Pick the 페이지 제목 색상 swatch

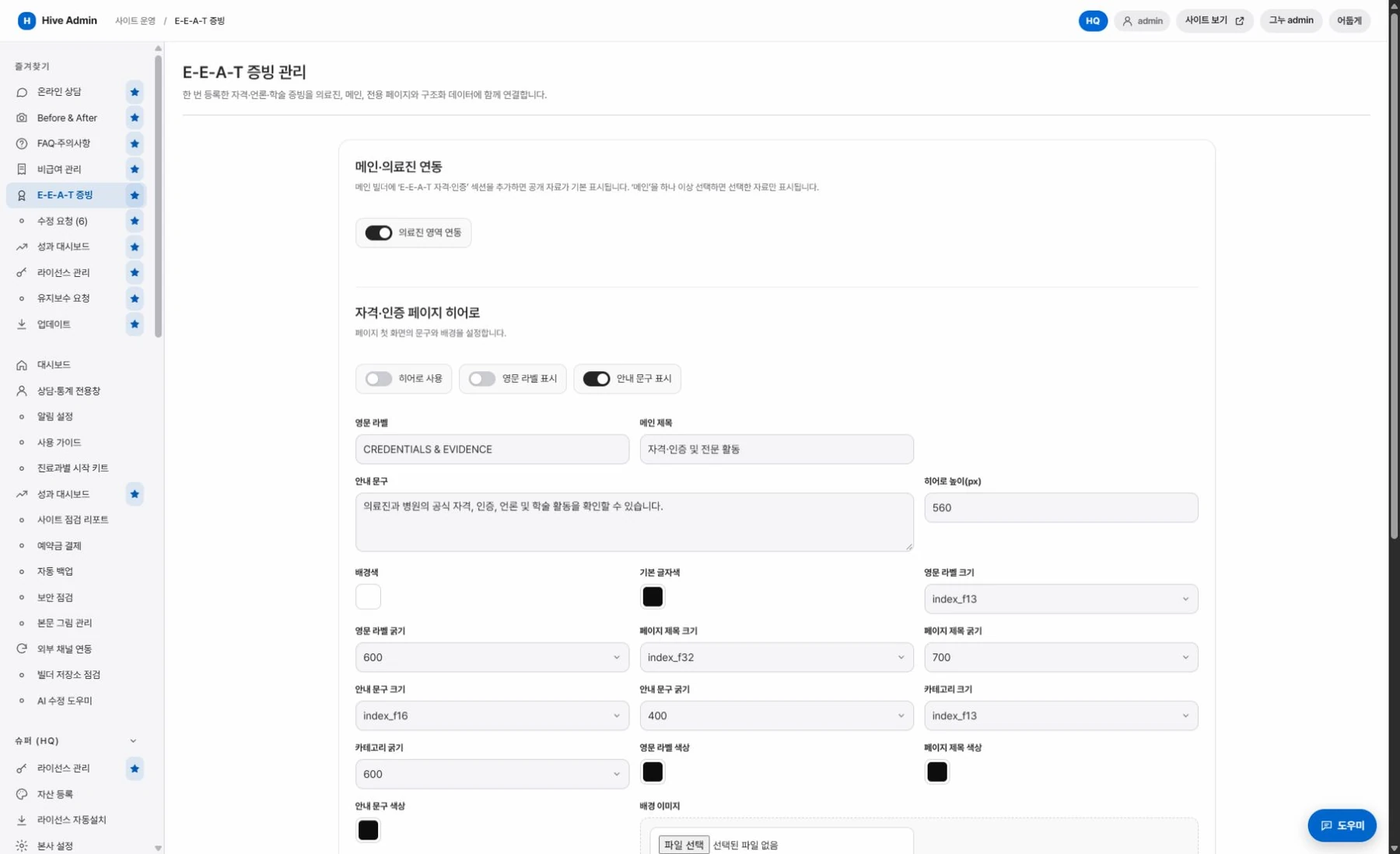(937, 772)
